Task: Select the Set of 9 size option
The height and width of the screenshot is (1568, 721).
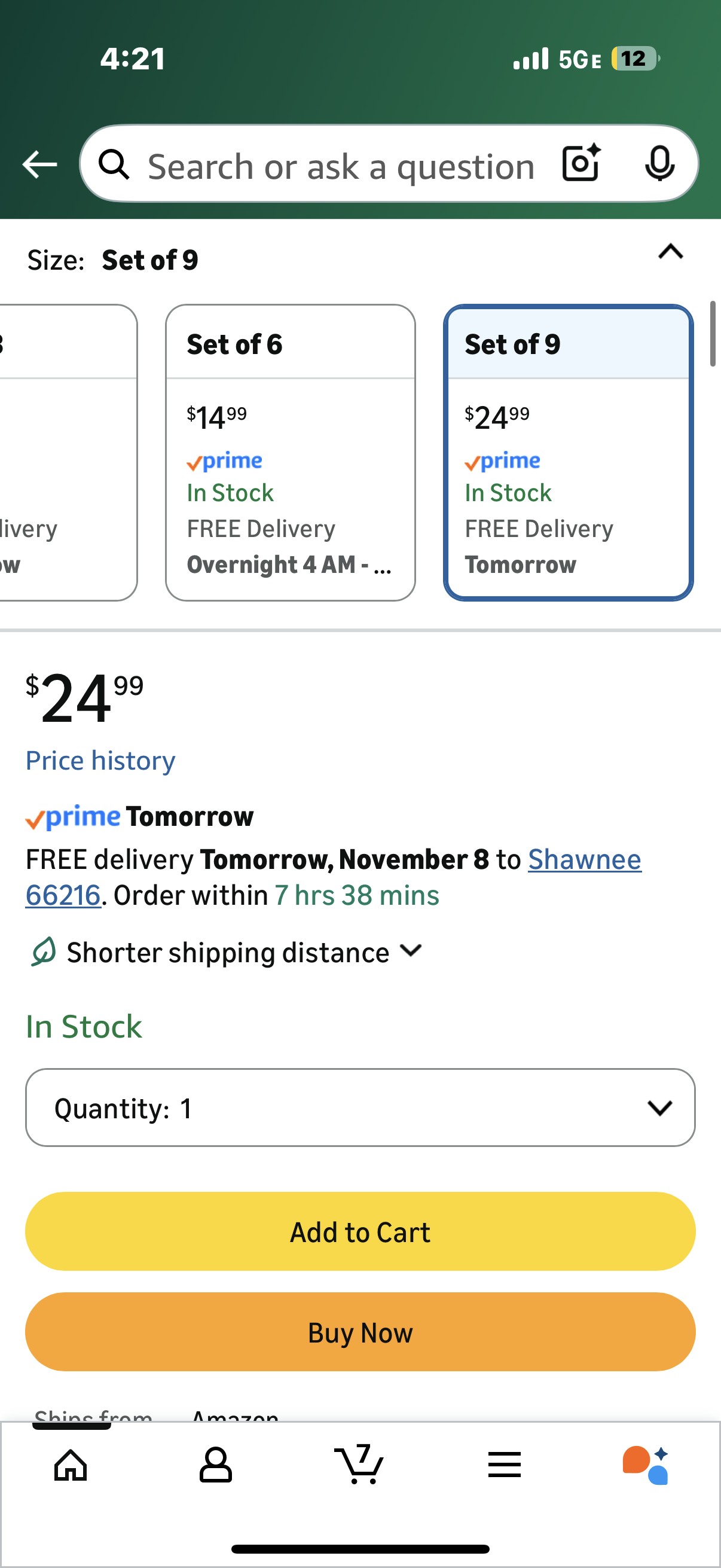Action: (569, 452)
